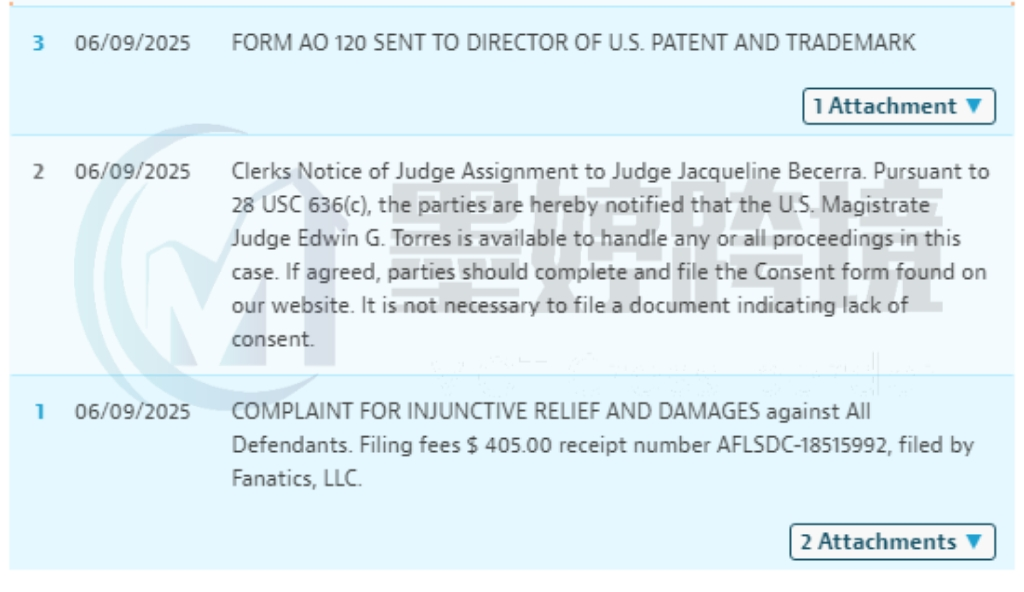This screenshot has width=1024, height=592.
Task: Open docket entry number 1 link
Action: (x=40, y=412)
